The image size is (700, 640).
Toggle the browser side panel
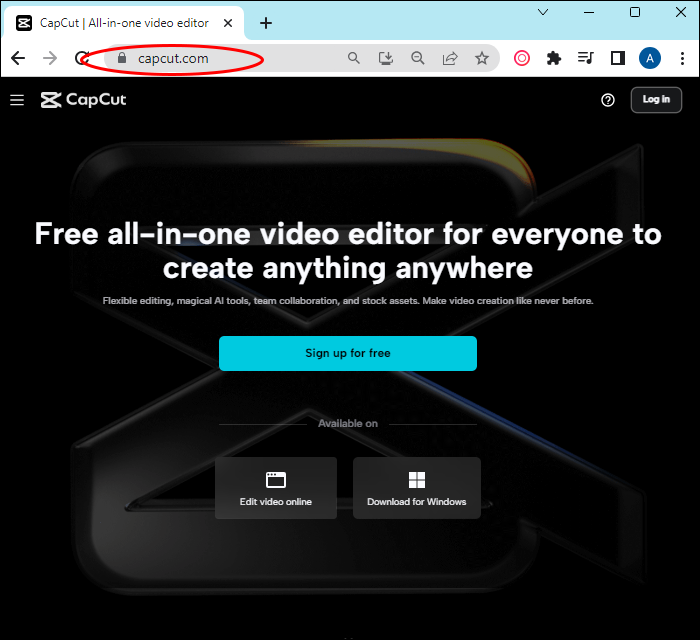[x=618, y=58]
